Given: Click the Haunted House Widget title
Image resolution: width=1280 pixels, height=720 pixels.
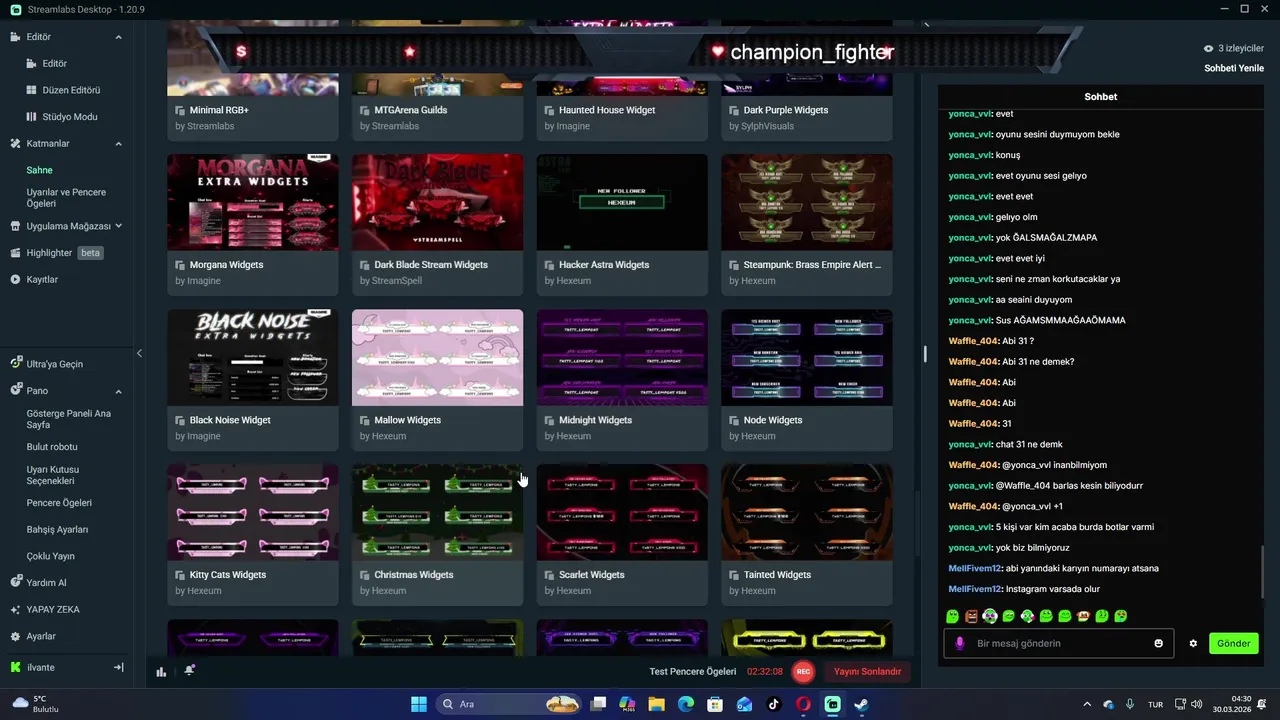Looking at the screenshot, I should coord(607,110).
